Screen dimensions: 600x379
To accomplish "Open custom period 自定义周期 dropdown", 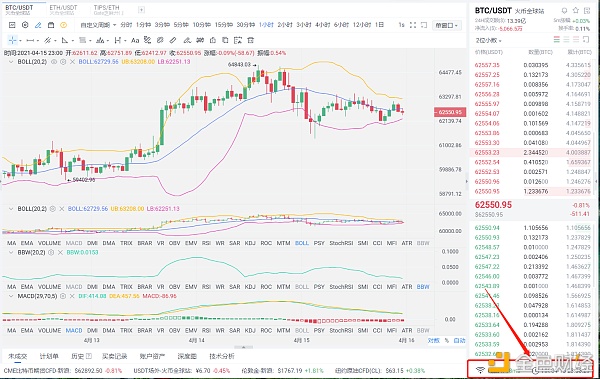I will tap(98, 25).
